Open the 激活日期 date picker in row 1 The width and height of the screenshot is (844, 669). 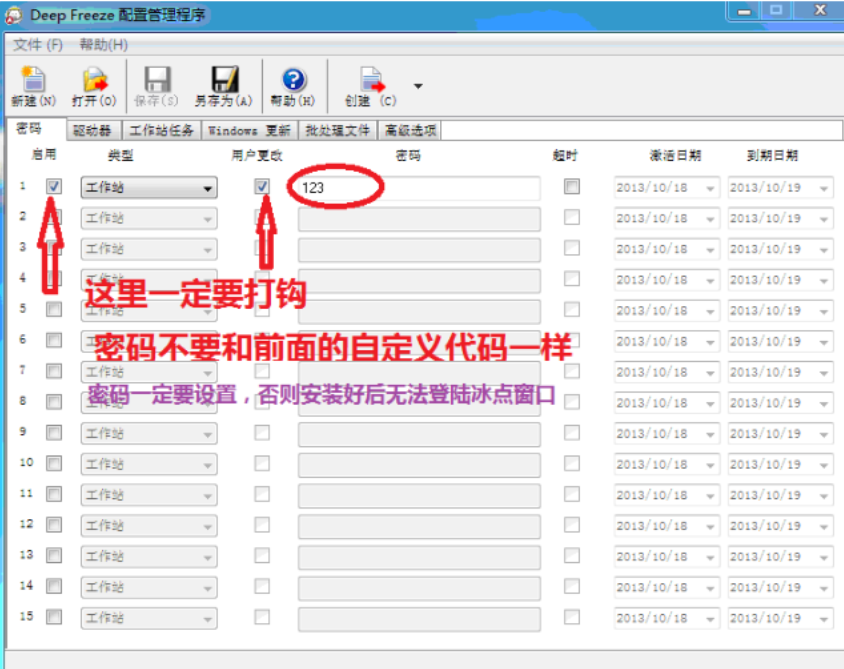pos(710,188)
